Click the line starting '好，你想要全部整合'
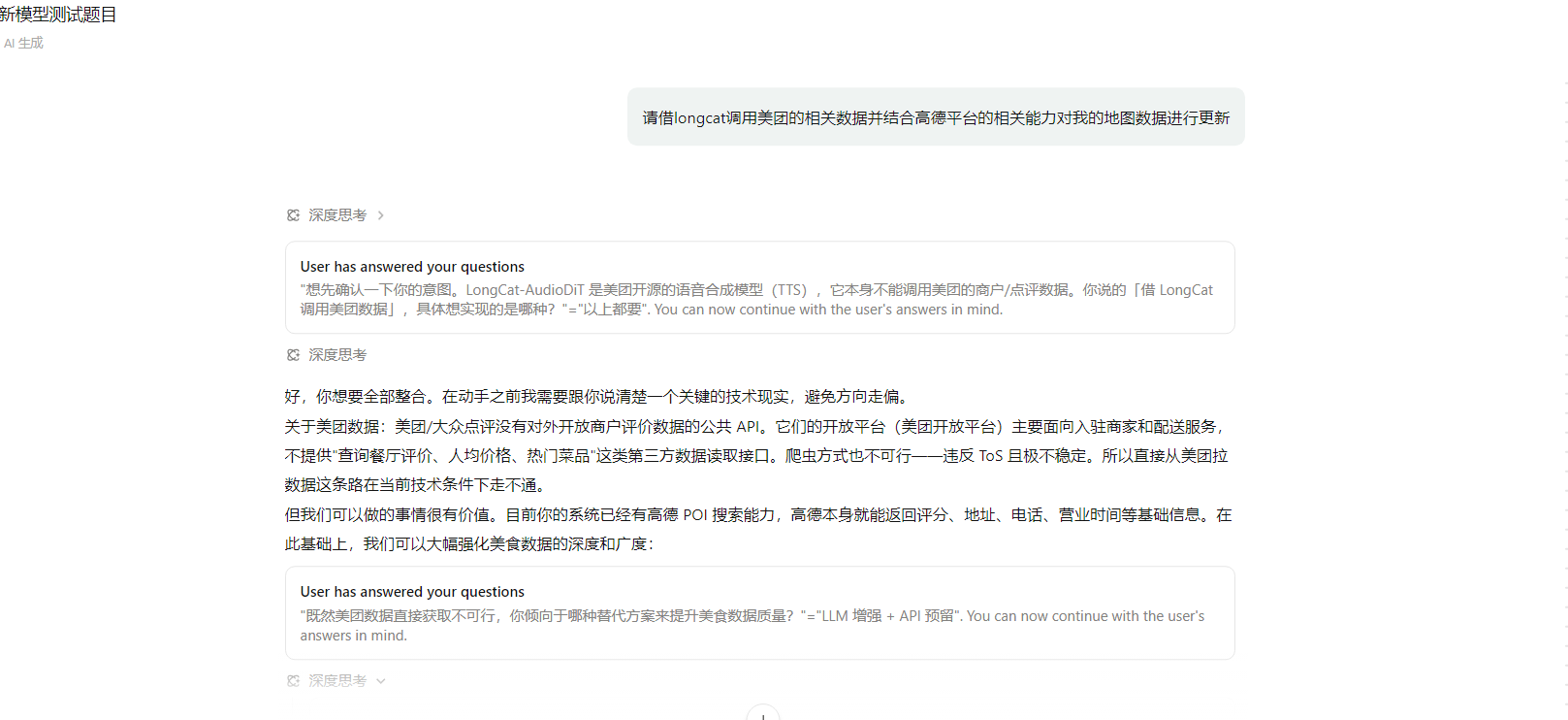Screen dimensions: 1568x720 pyautogui.click(x=596, y=397)
